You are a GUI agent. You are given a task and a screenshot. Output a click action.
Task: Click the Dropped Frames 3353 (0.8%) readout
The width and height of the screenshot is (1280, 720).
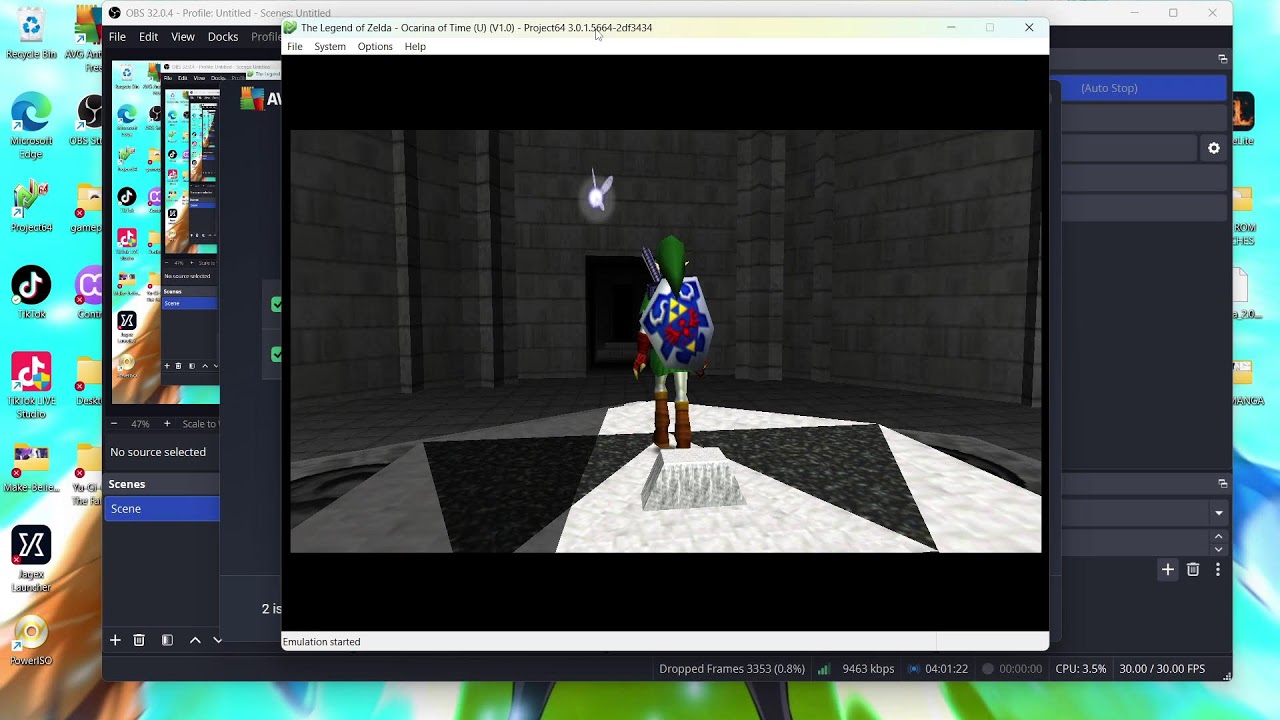[732, 669]
